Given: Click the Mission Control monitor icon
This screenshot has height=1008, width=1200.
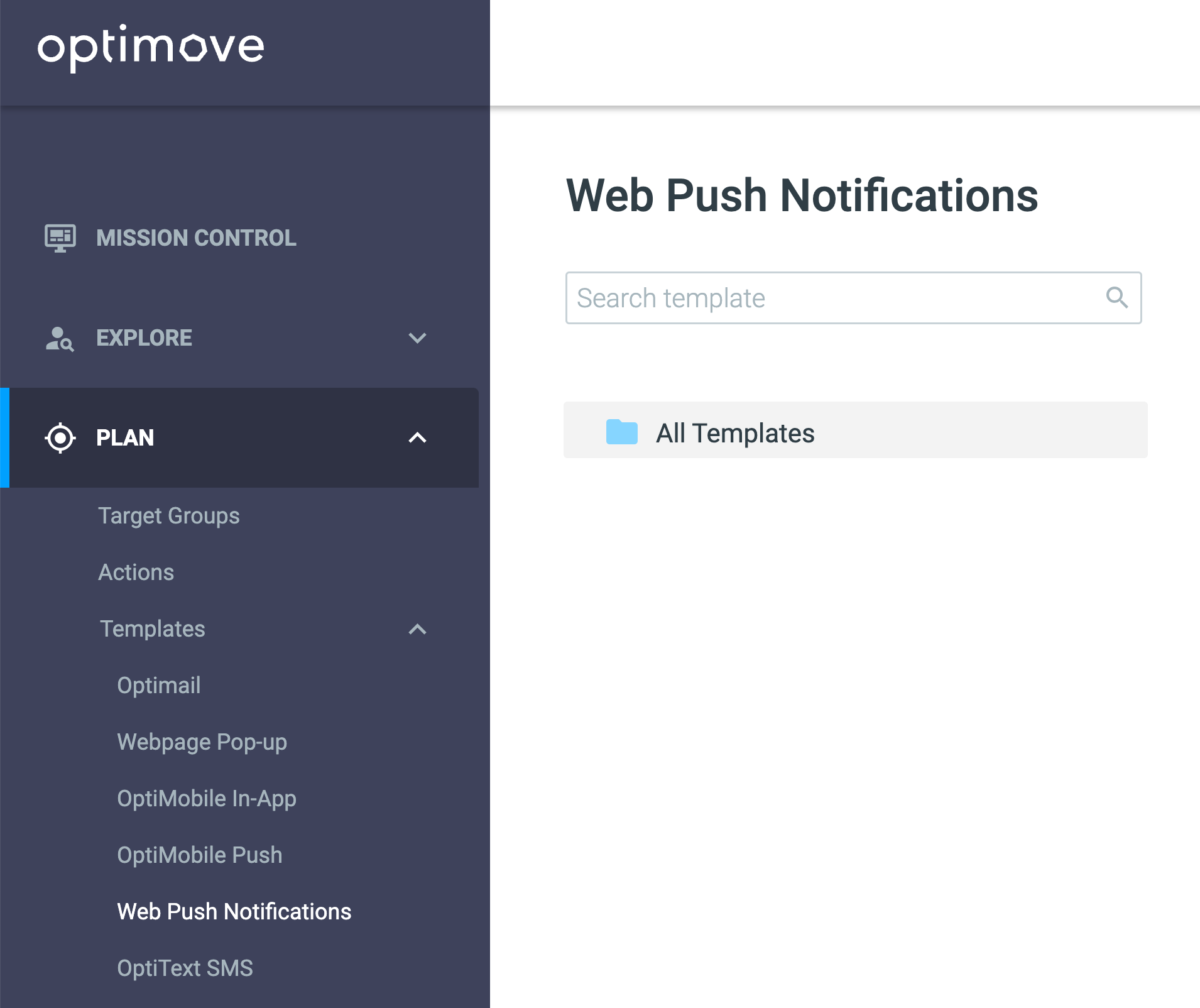Looking at the screenshot, I should [60, 238].
